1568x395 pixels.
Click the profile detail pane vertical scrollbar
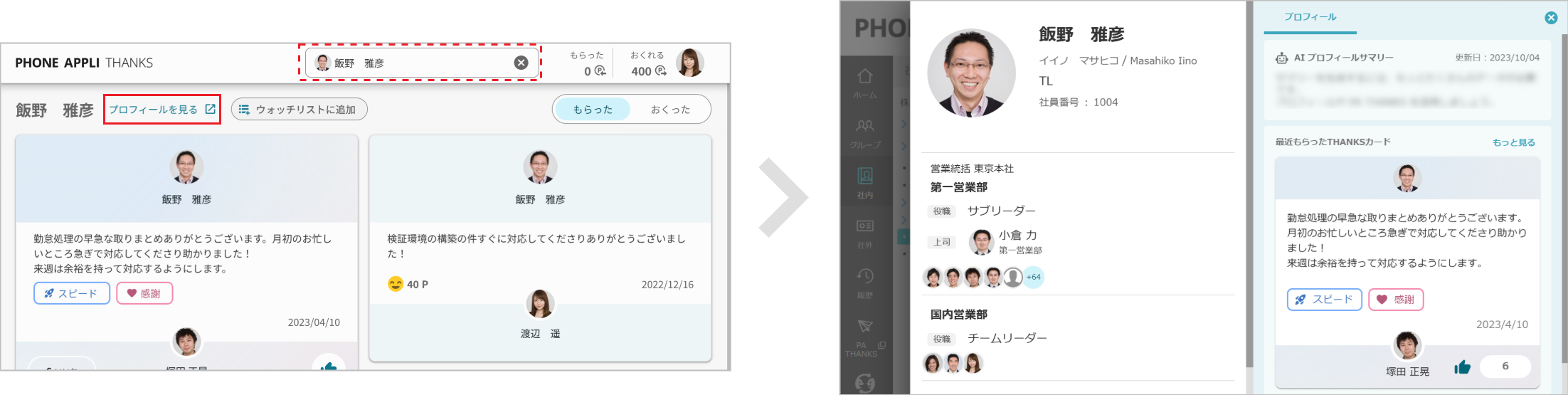pos(1249,184)
